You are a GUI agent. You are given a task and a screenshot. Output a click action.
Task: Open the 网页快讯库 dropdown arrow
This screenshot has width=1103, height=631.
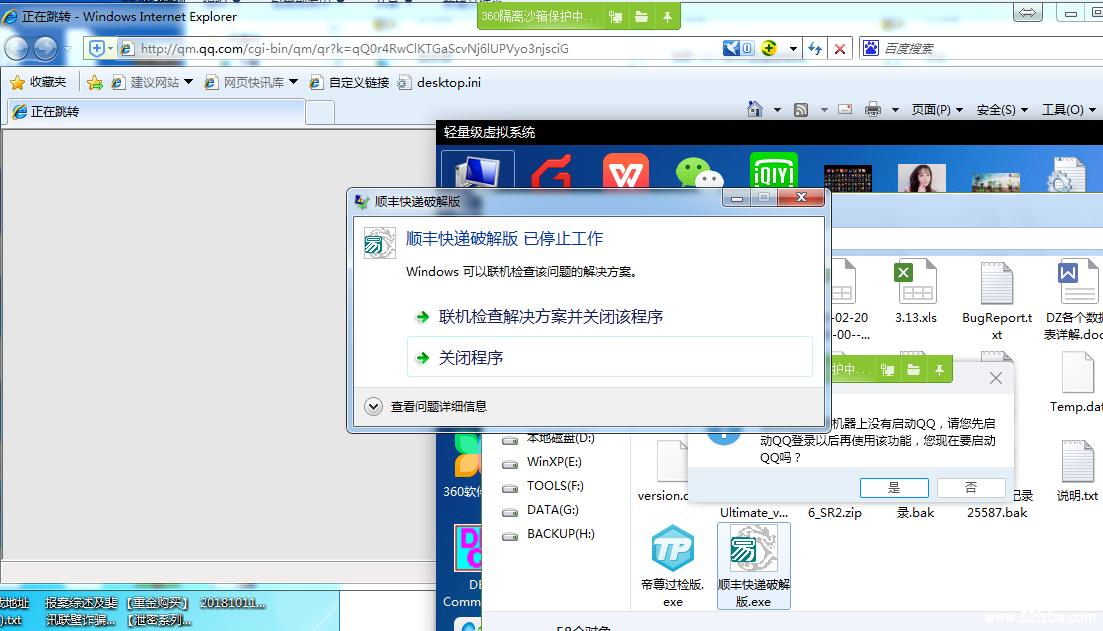coord(293,82)
